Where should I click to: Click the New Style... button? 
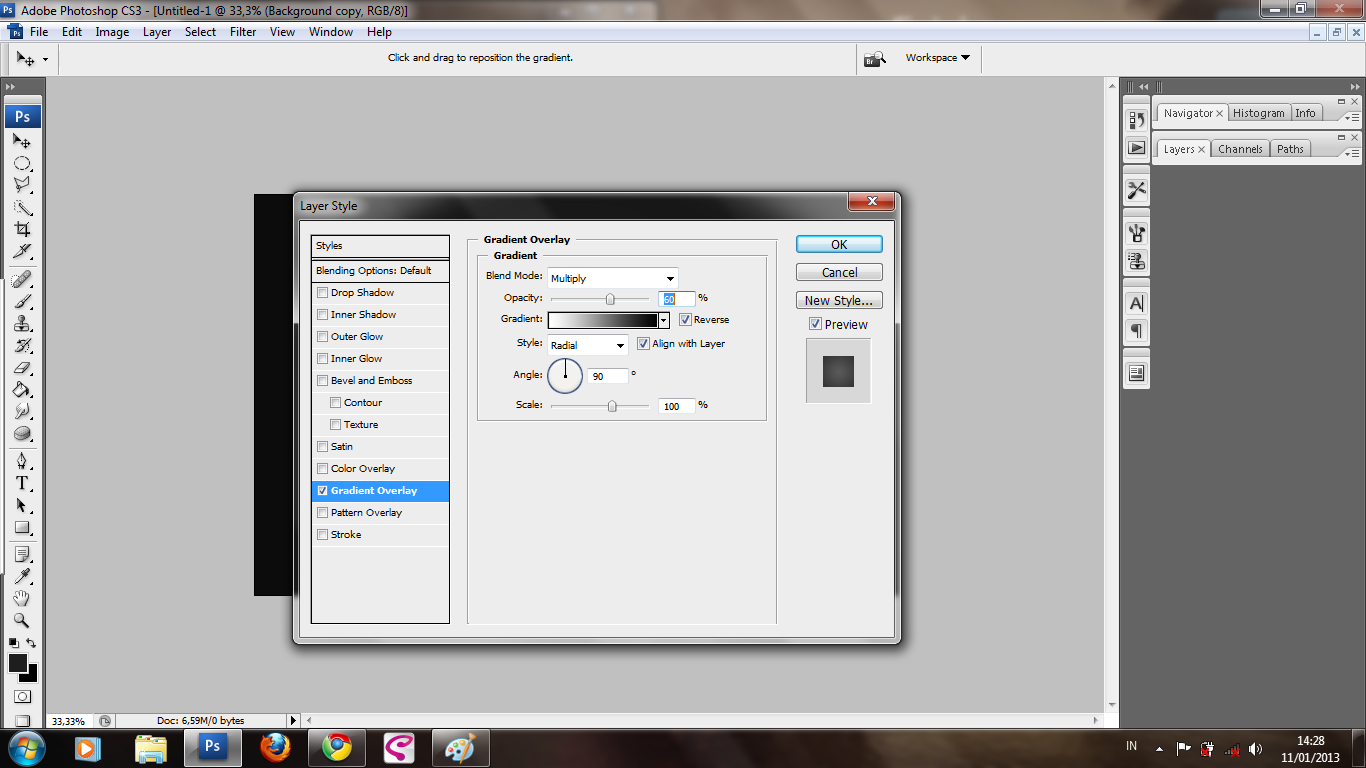[839, 300]
